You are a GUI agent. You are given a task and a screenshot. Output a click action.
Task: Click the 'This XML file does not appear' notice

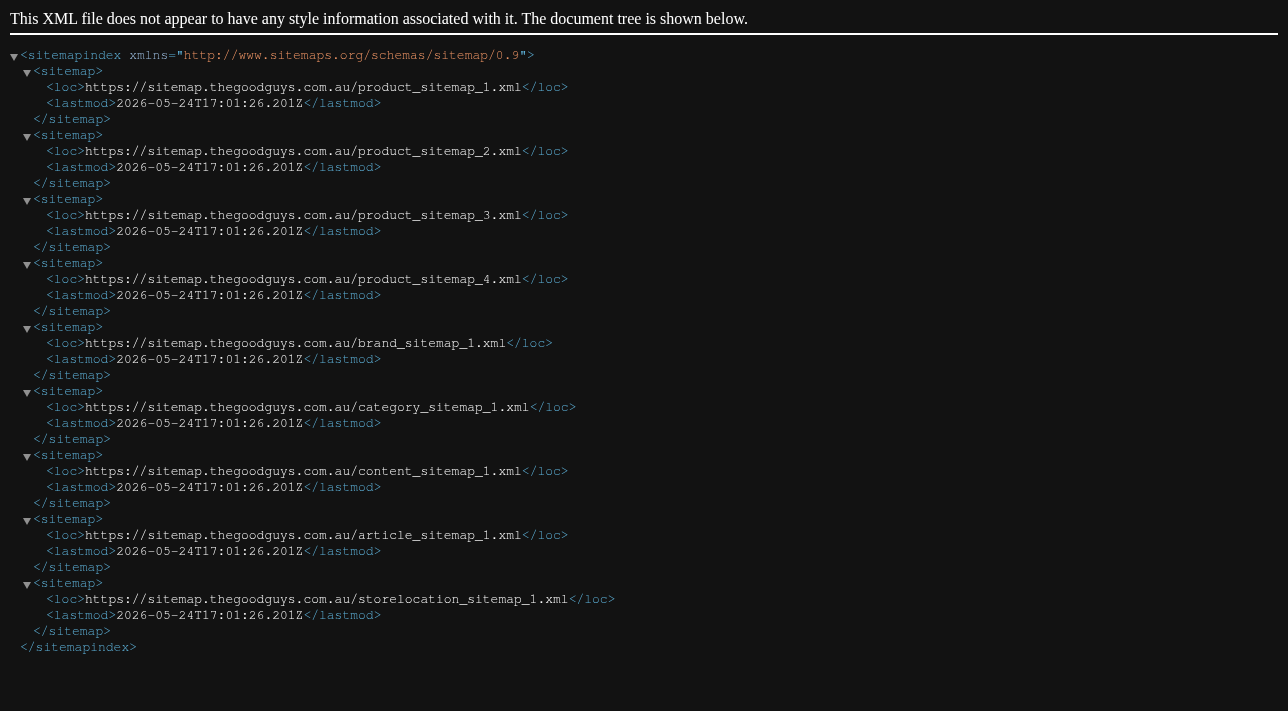[x=379, y=19]
